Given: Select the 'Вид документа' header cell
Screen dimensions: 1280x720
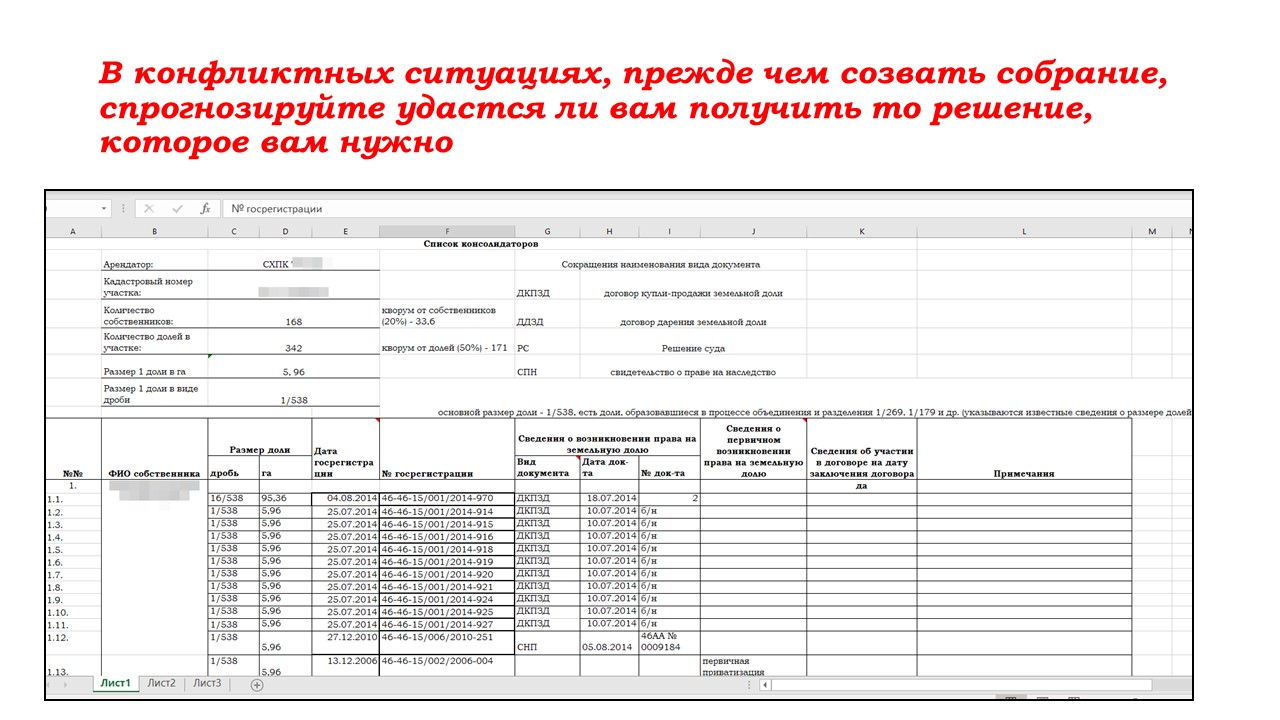Looking at the screenshot, I should pos(547,468).
